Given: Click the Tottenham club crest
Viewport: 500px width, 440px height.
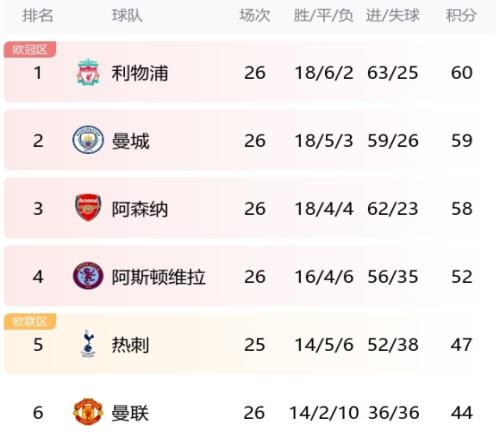Looking at the screenshot, I should coord(88,343).
